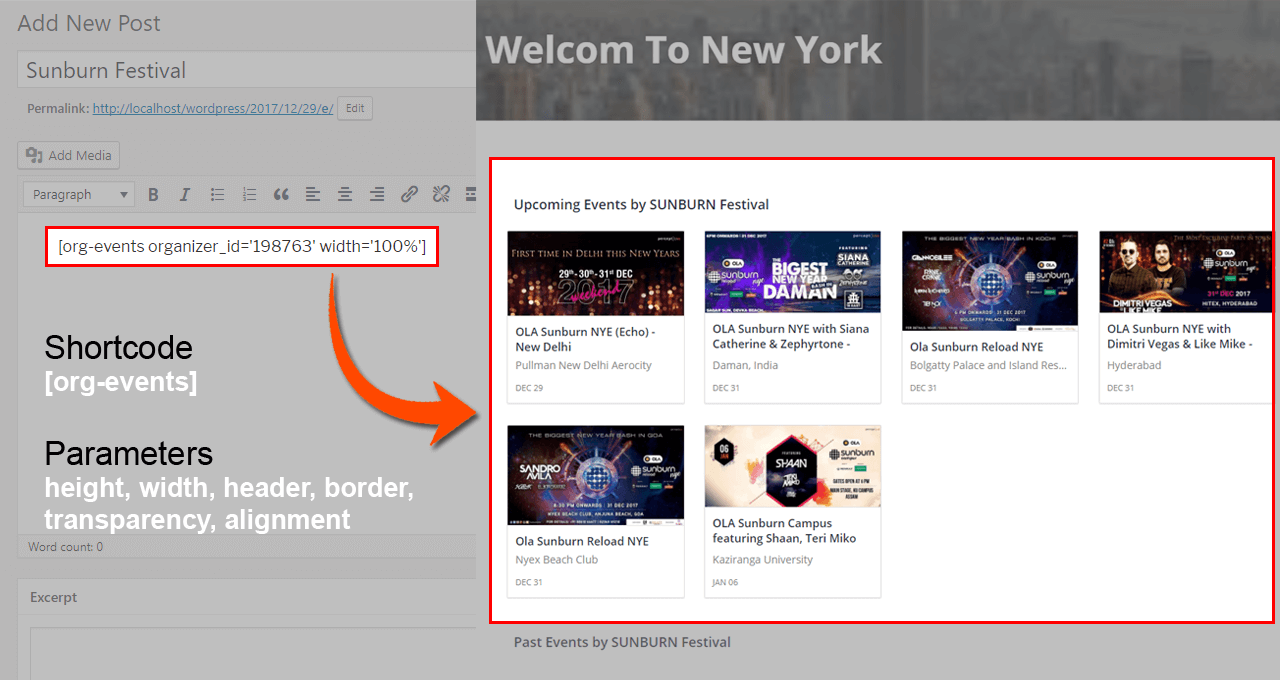1280x680 pixels.
Task: Click the Sunburn Festival title field
Action: (247, 71)
